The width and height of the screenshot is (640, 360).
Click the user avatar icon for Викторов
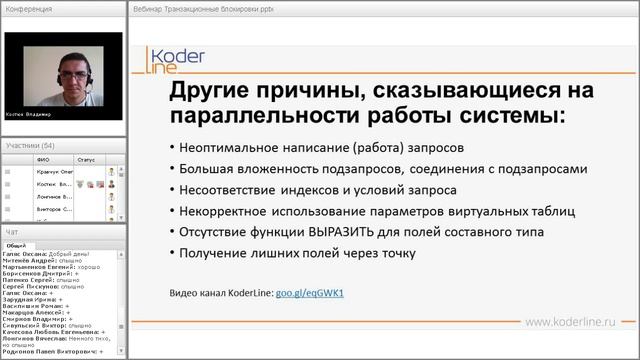point(111,209)
